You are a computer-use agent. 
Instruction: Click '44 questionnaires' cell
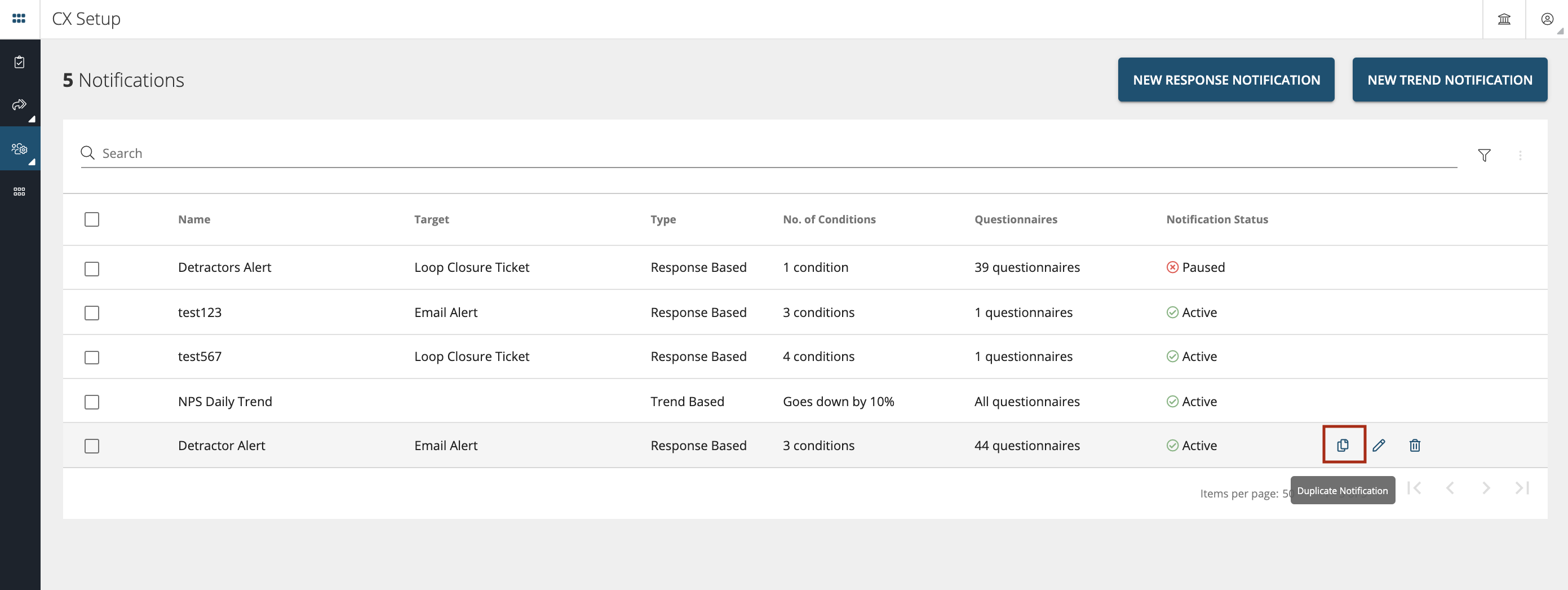pyautogui.click(x=1027, y=445)
